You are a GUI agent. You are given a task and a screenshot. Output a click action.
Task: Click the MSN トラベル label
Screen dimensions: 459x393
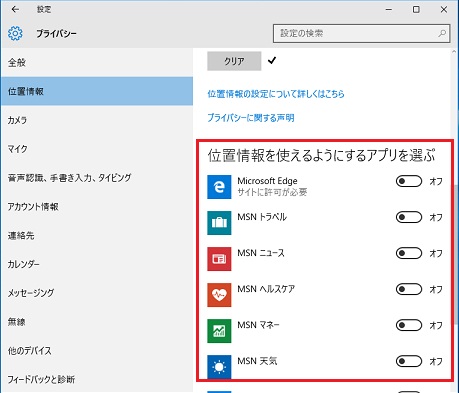coord(262,217)
